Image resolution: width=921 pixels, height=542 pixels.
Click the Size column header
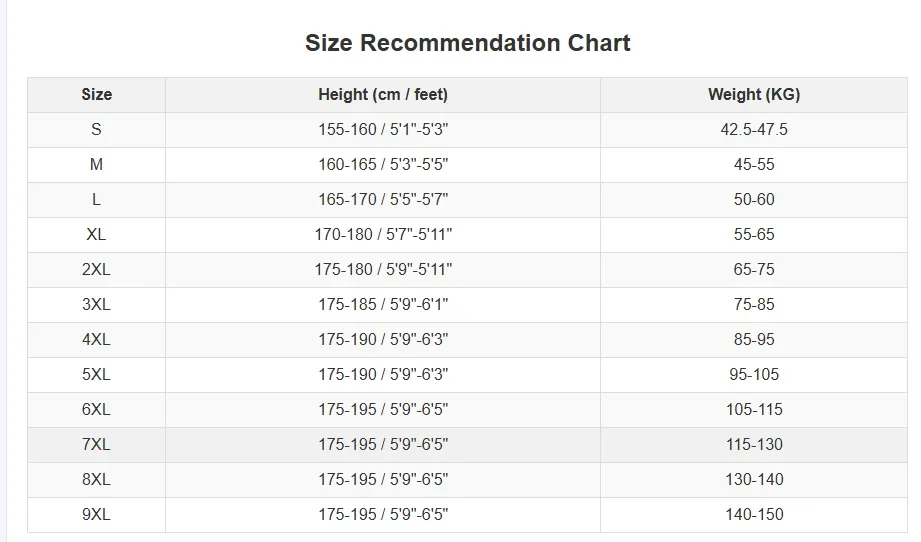point(96,95)
